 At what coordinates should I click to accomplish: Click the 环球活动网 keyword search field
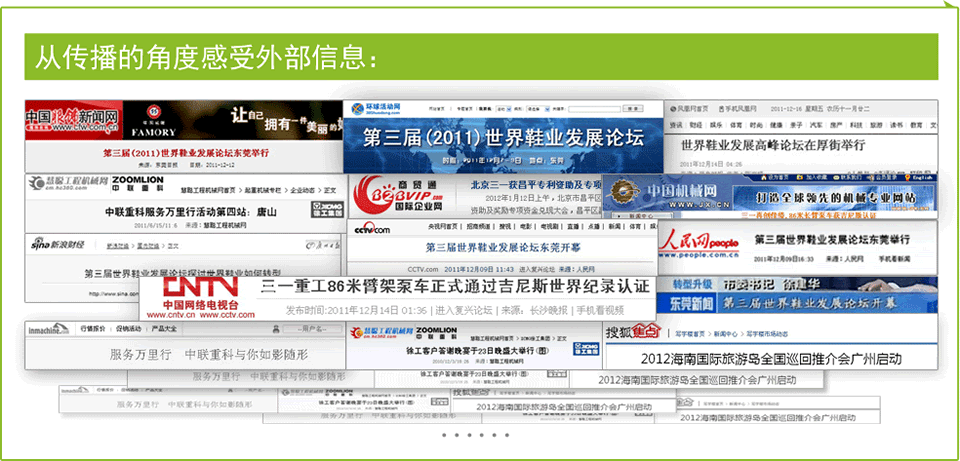(593, 108)
